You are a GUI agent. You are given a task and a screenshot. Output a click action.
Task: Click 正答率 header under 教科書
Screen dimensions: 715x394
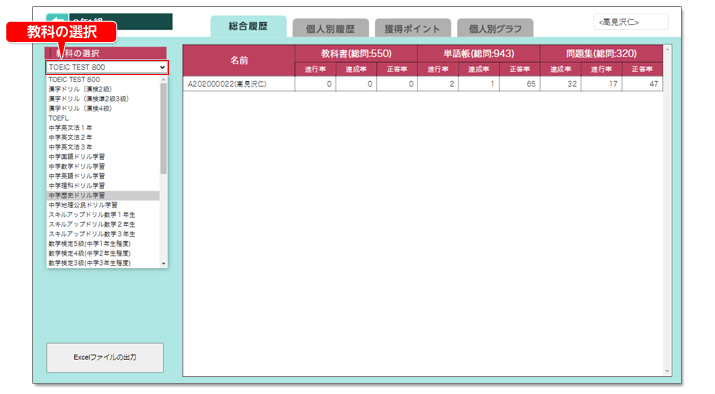(x=397, y=69)
